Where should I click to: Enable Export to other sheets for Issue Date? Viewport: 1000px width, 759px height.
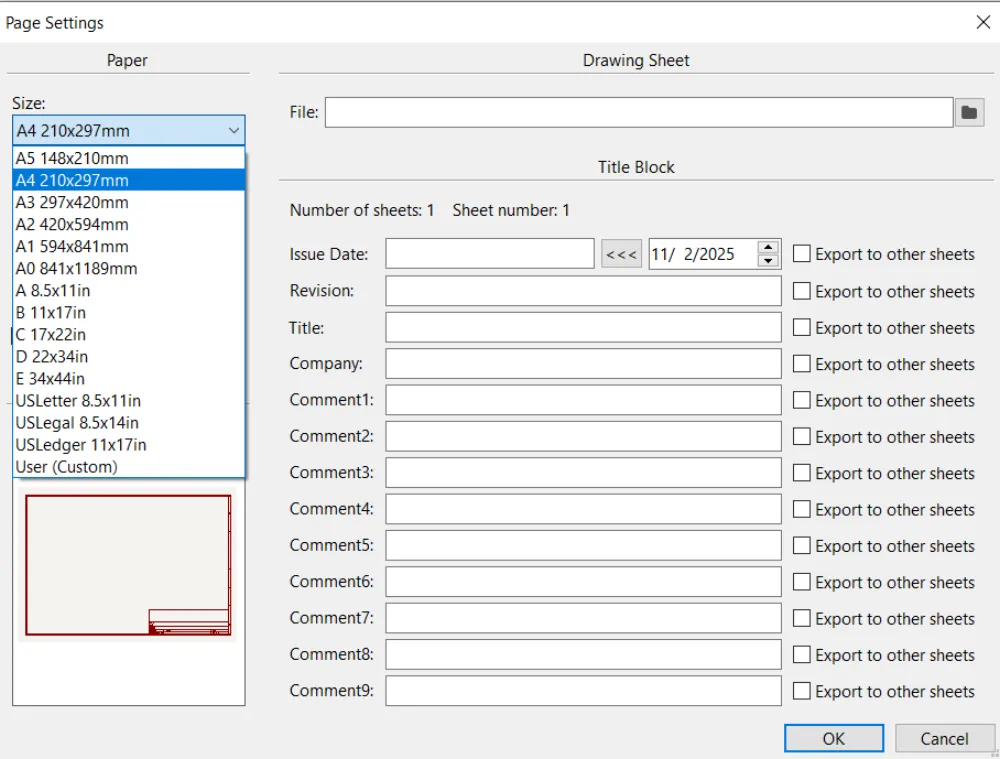(x=801, y=253)
